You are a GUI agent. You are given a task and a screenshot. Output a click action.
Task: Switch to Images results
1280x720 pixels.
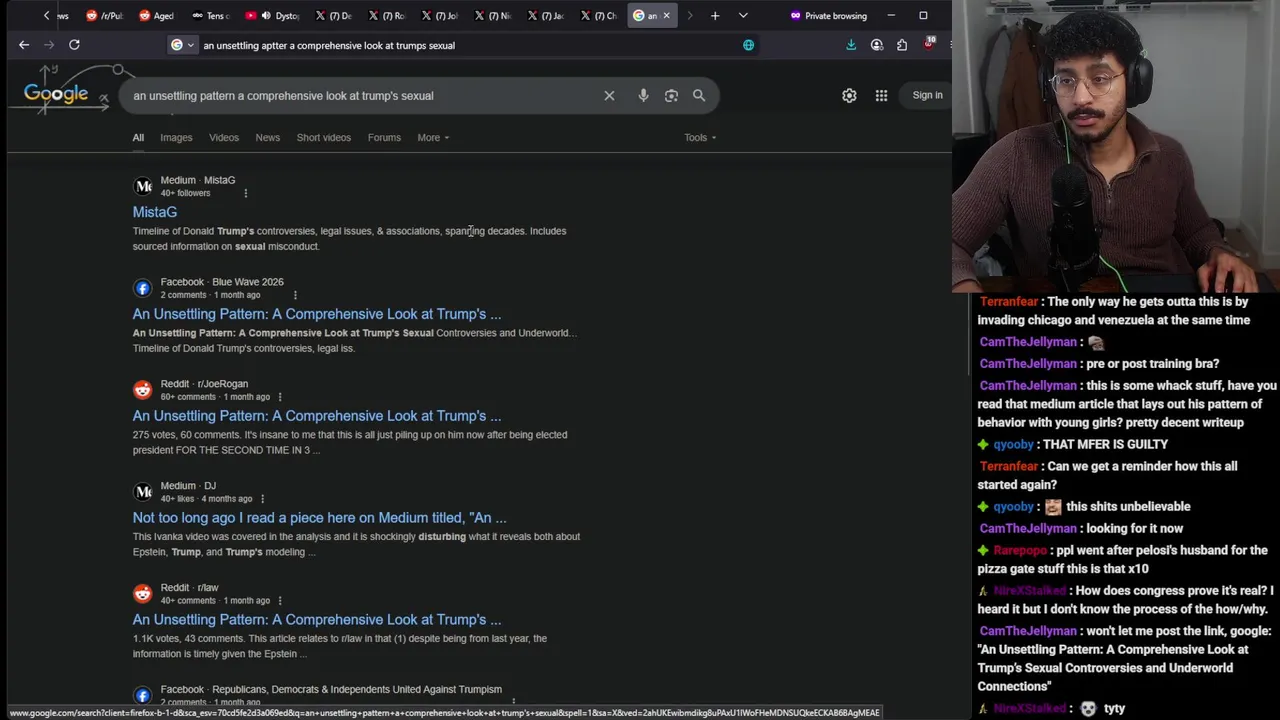tap(176, 138)
